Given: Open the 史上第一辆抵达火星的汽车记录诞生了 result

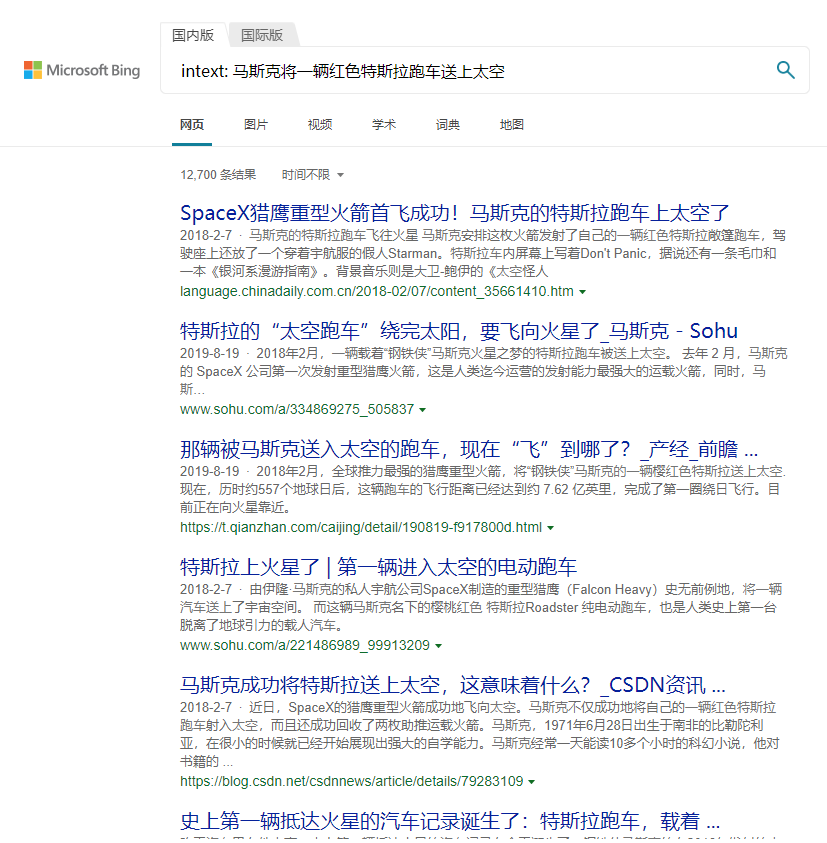Looking at the screenshot, I should [450, 821].
